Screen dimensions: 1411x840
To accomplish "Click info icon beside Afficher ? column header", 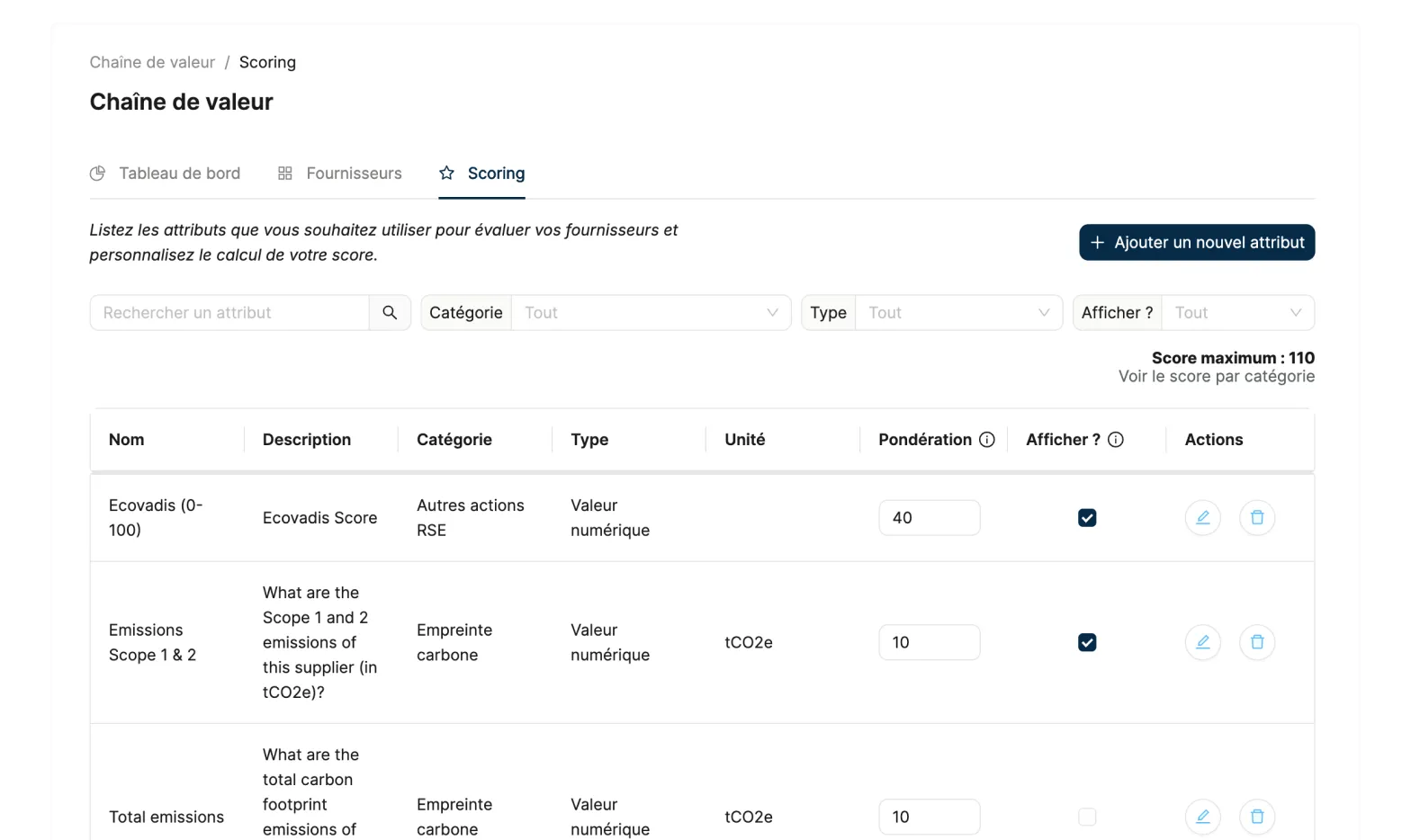I will (1116, 440).
